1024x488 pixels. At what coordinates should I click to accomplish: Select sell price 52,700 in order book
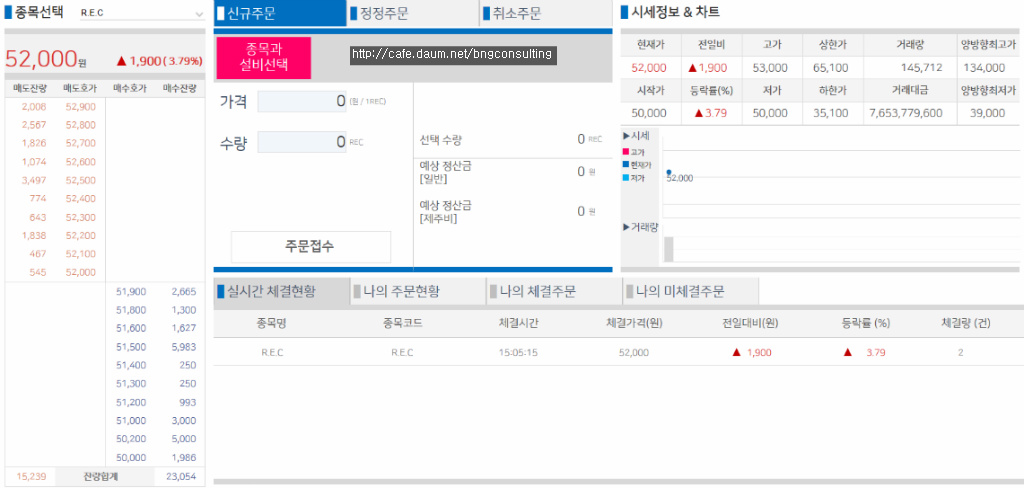[81, 143]
